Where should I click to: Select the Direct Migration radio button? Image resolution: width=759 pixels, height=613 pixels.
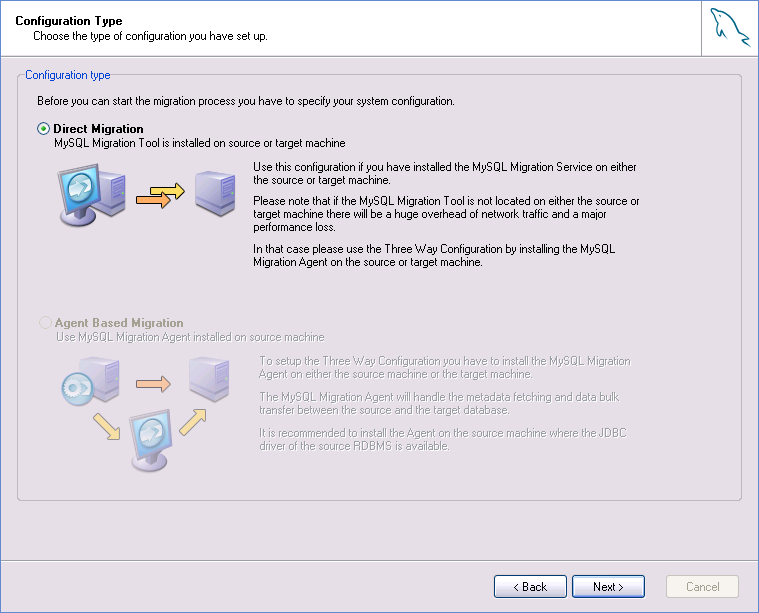pos(44,129)
